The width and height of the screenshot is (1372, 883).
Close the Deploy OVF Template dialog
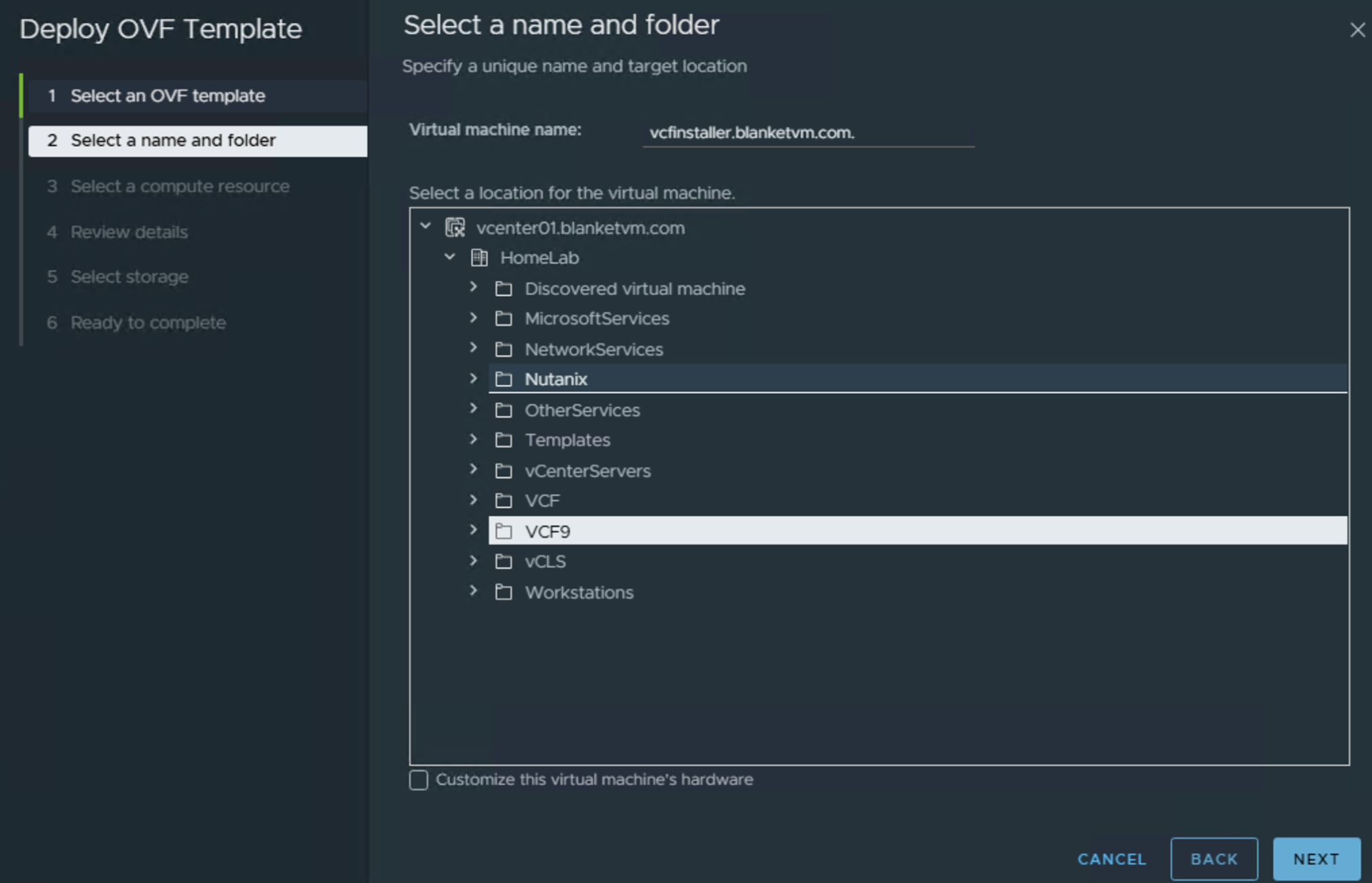[1357, 30]
